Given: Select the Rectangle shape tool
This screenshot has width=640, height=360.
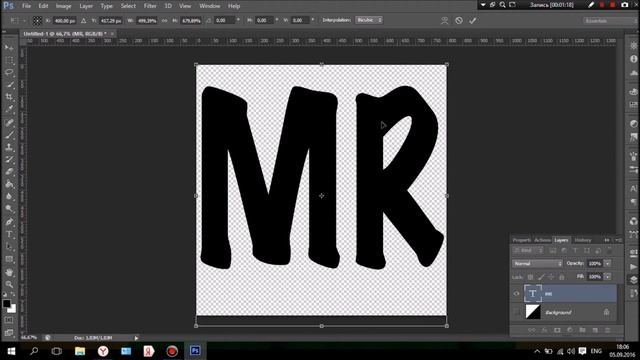Looking at the screenshot, I should tap(9, 259).
